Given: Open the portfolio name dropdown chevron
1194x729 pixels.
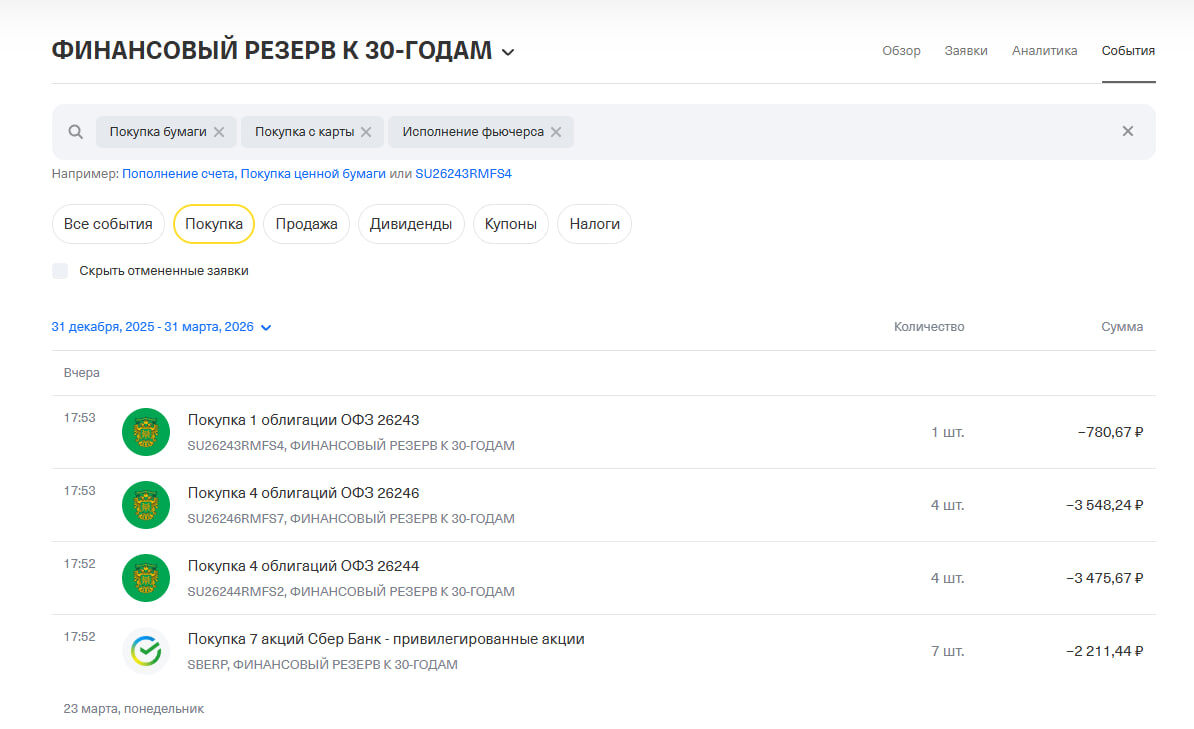Looking at the screenshot, I should [x=508, y=51].
